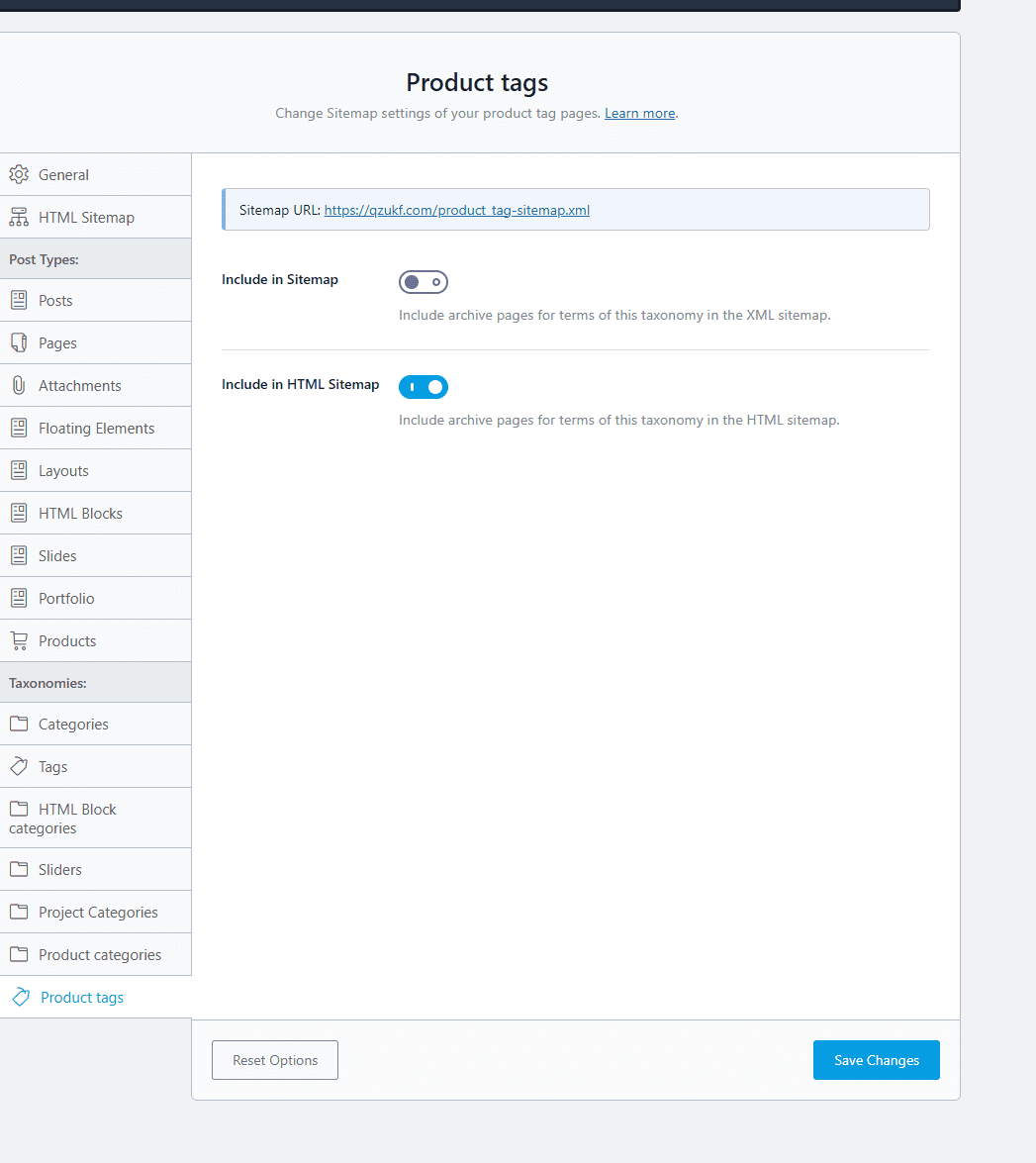This screenshot has height=1163, width=1036.
Task: Open the Portfolio tab
Action: point(96,598)
